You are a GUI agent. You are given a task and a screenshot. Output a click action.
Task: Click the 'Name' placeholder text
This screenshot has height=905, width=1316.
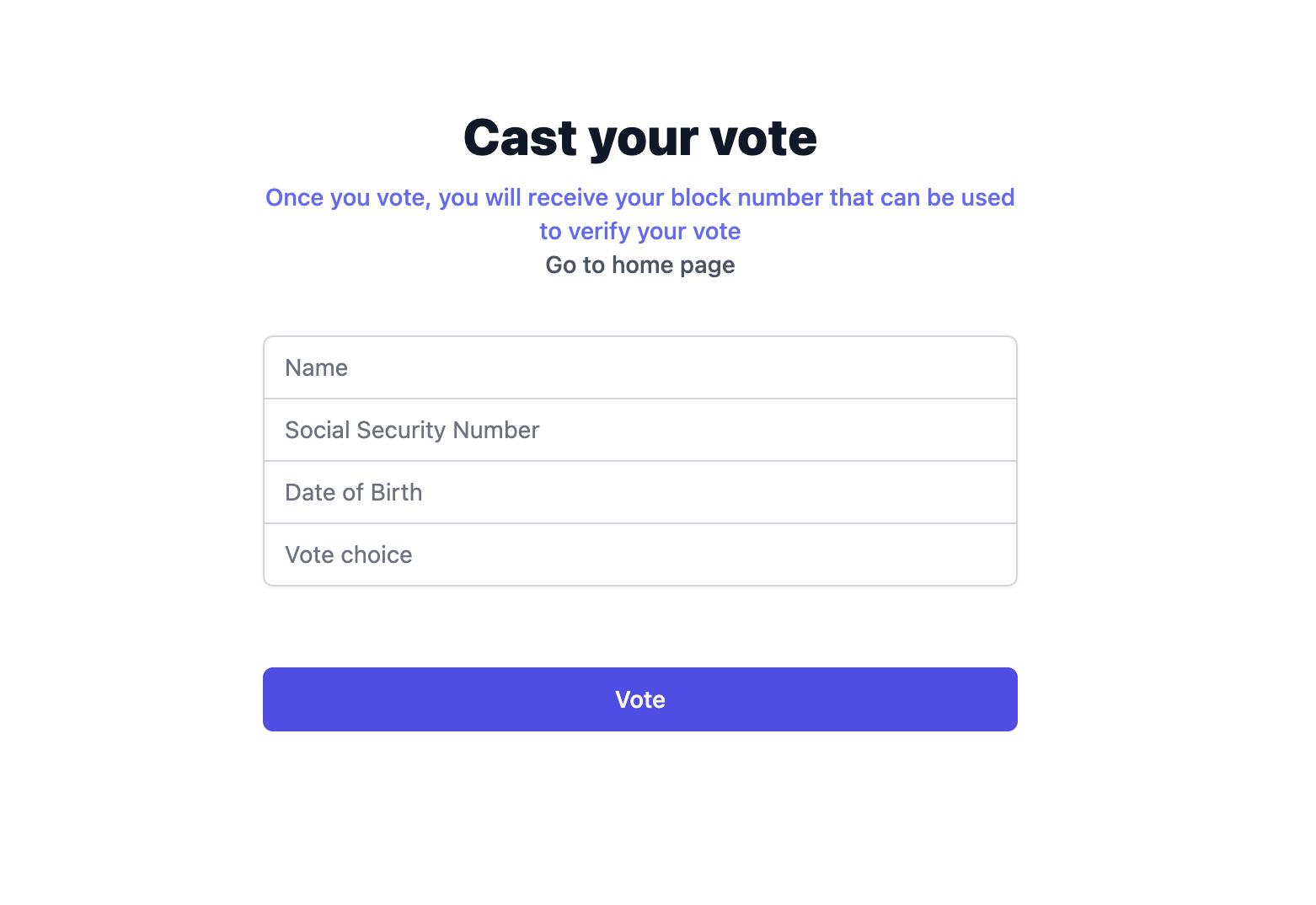[317, 367]
